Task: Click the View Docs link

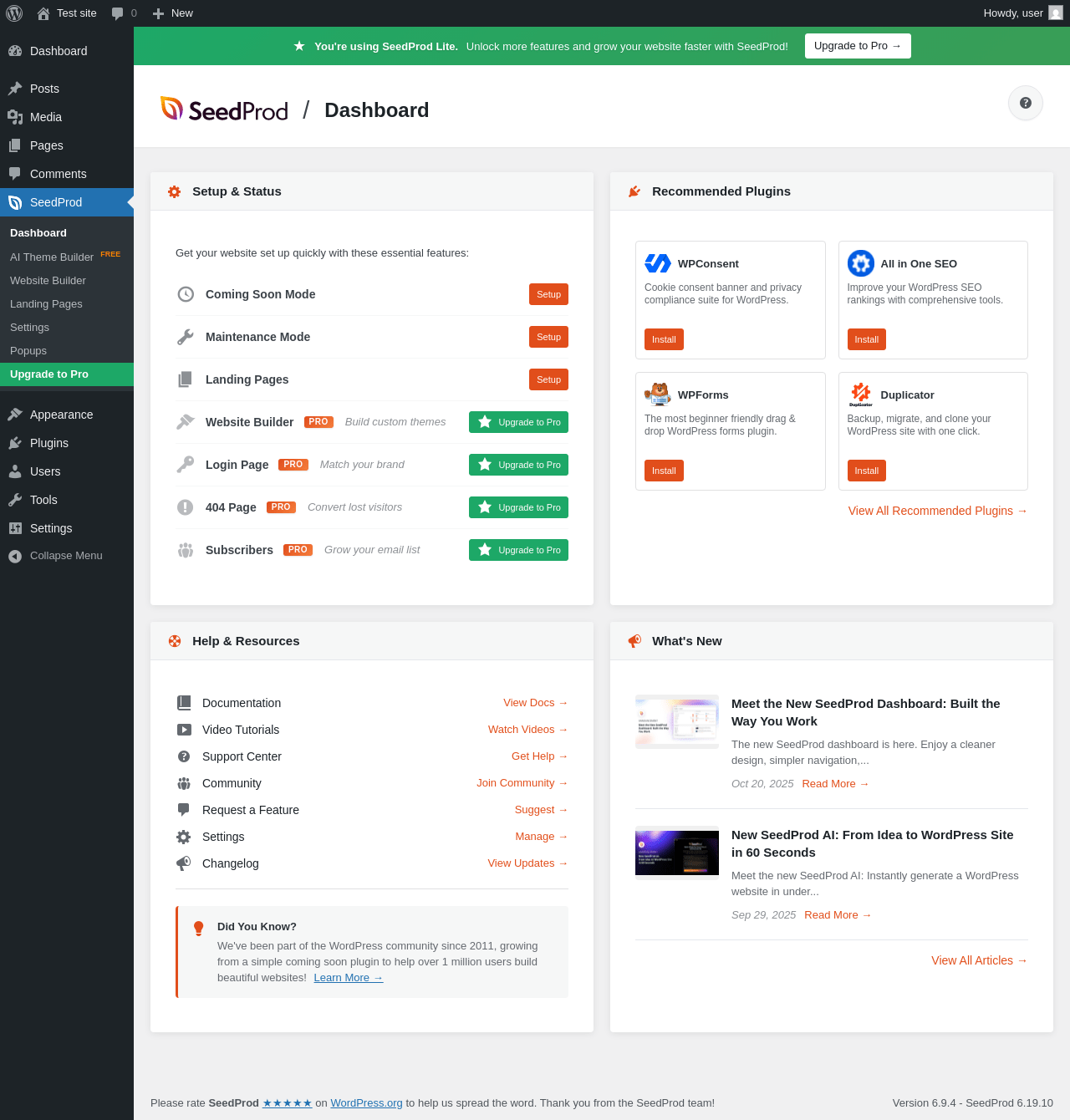Action: pyautogui.click(x=536, y=703)
